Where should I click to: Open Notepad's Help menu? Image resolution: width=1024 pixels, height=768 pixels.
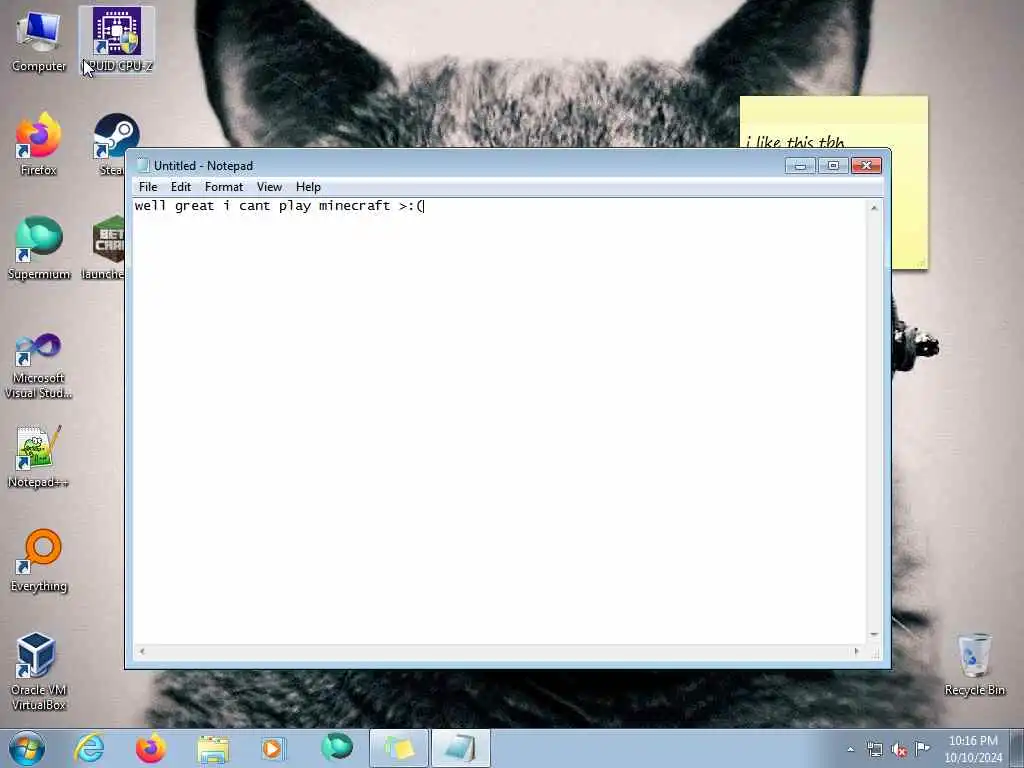tap(308, 187)
